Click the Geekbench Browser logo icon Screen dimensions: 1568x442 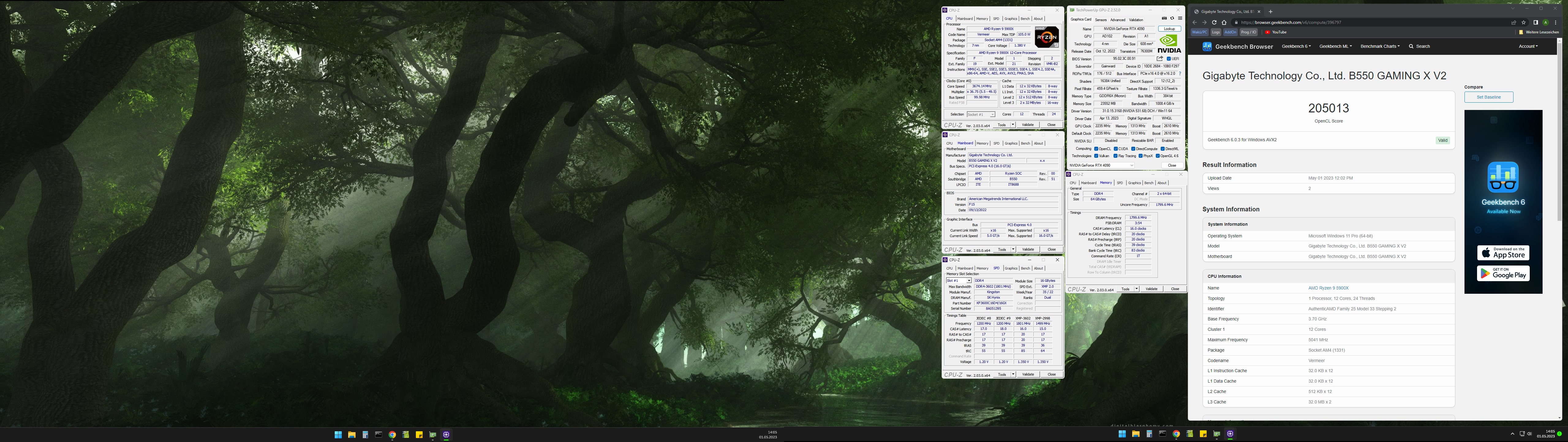pyautogui.click(x=1207, y=46)
